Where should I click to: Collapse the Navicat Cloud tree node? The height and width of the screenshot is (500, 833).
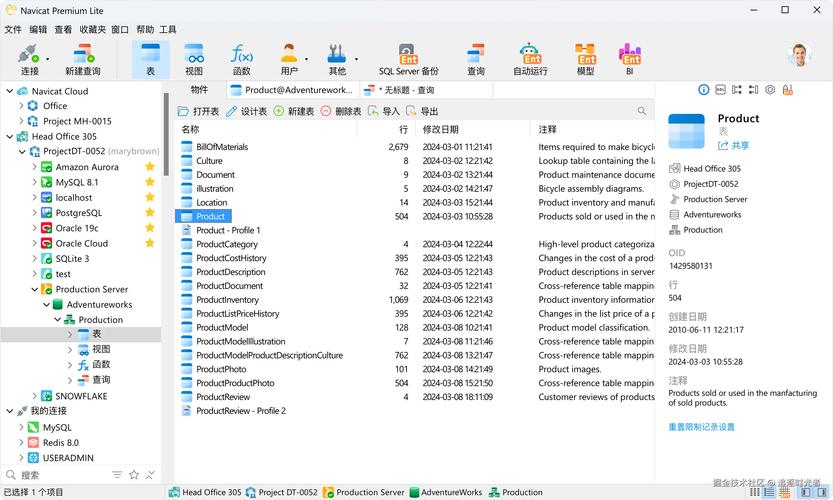click(x=10, y=91)
